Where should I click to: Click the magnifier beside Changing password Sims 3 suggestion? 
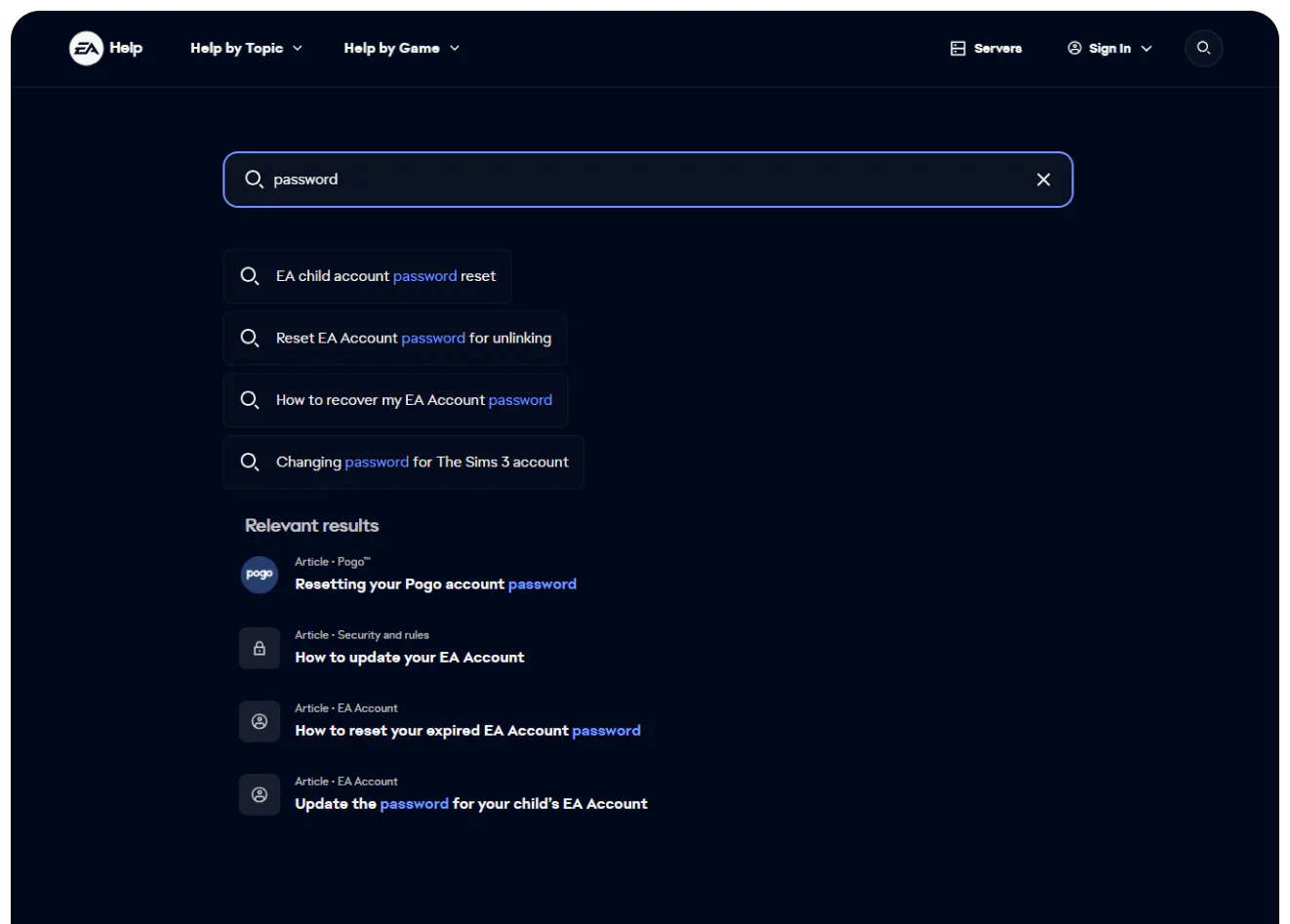pos(250,462)
